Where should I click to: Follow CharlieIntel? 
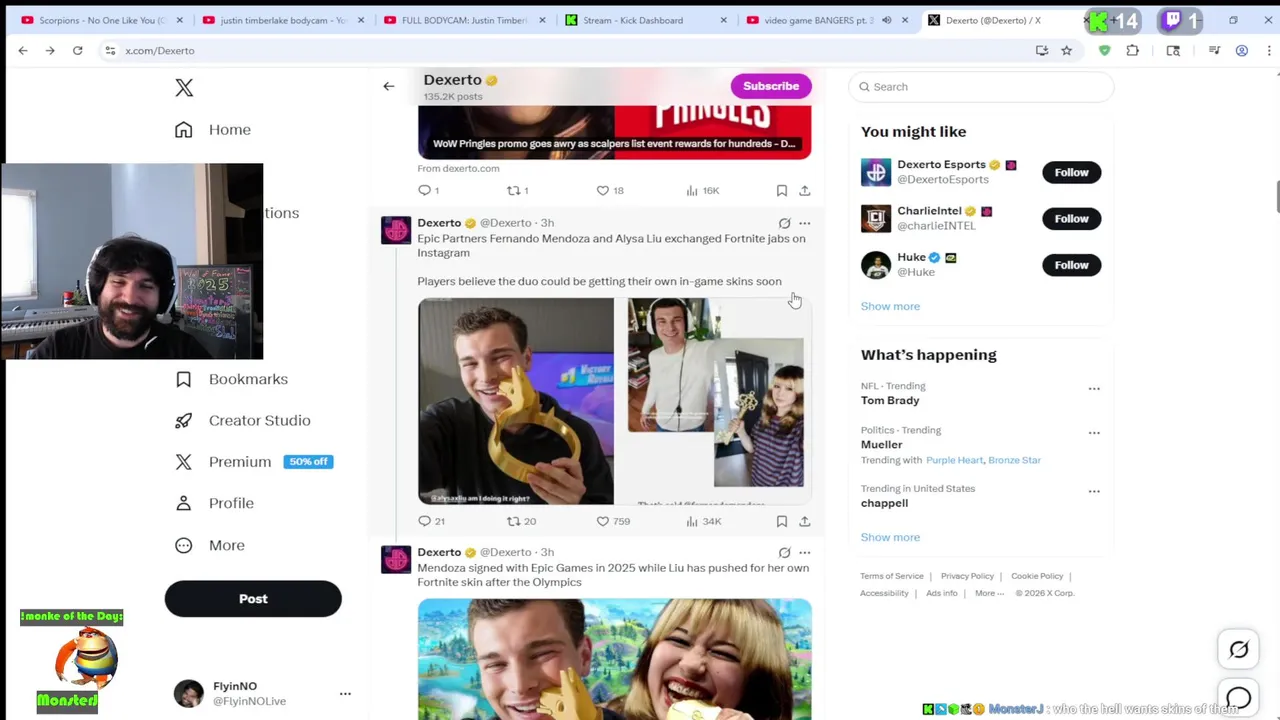click(1071, 218)
